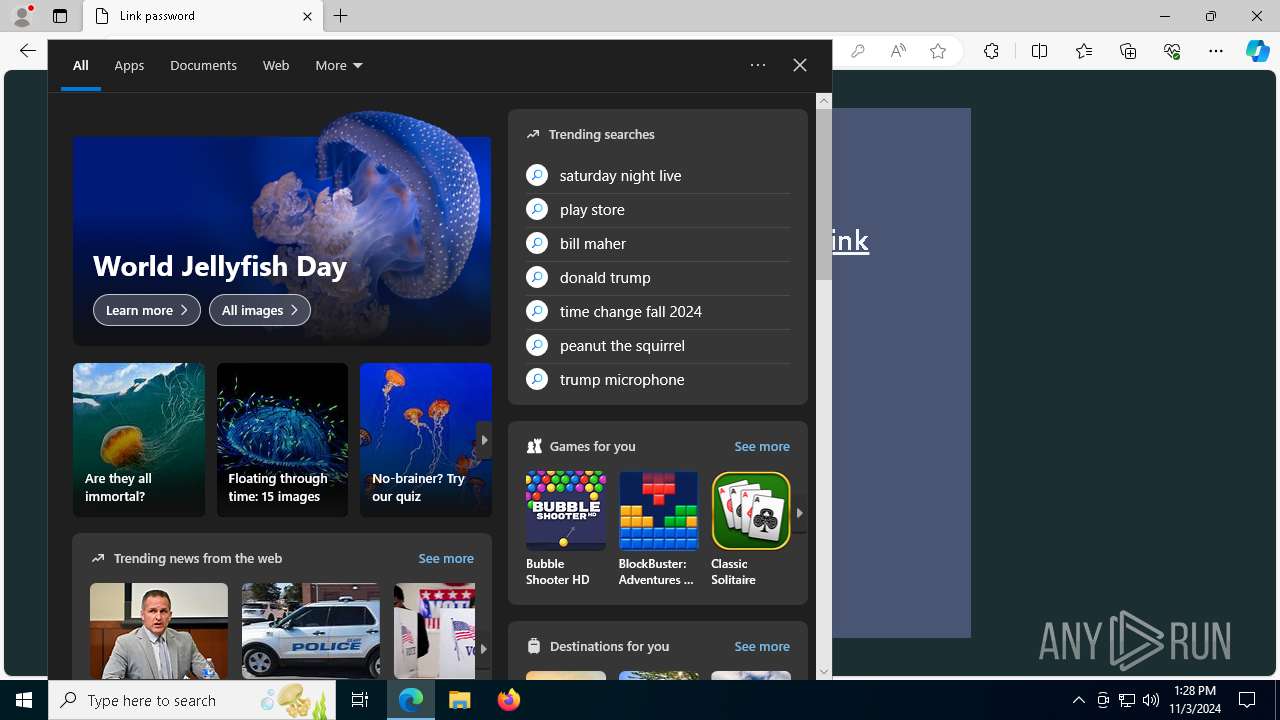Open the More filter dropdown
This screenshot has width=1280, height=720.
click(x=338, y=65)
